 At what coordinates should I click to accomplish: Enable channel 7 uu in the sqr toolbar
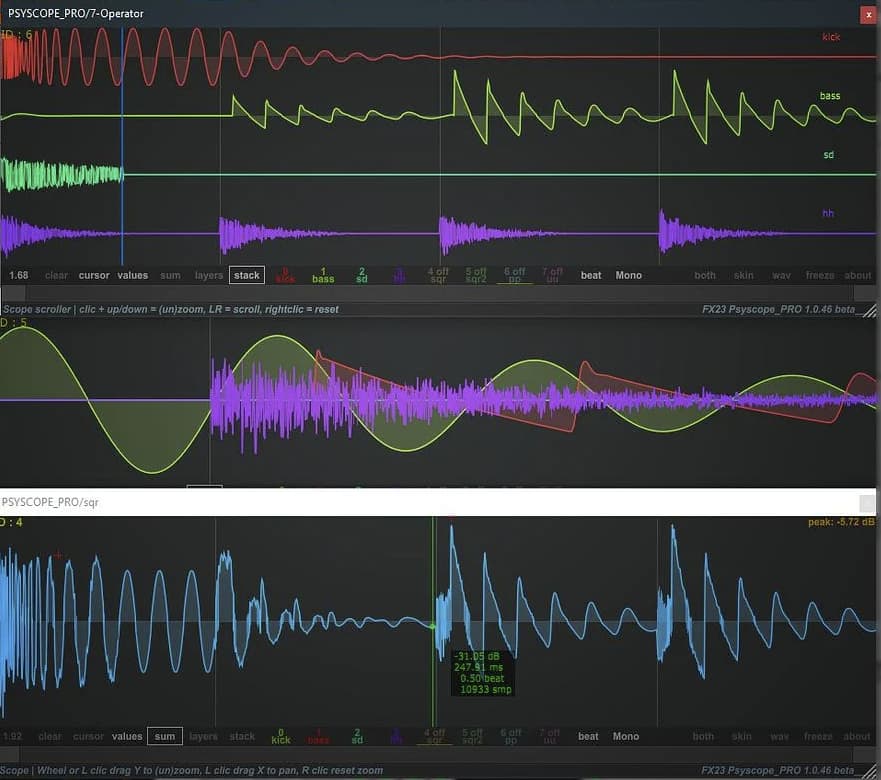point(549,737)
